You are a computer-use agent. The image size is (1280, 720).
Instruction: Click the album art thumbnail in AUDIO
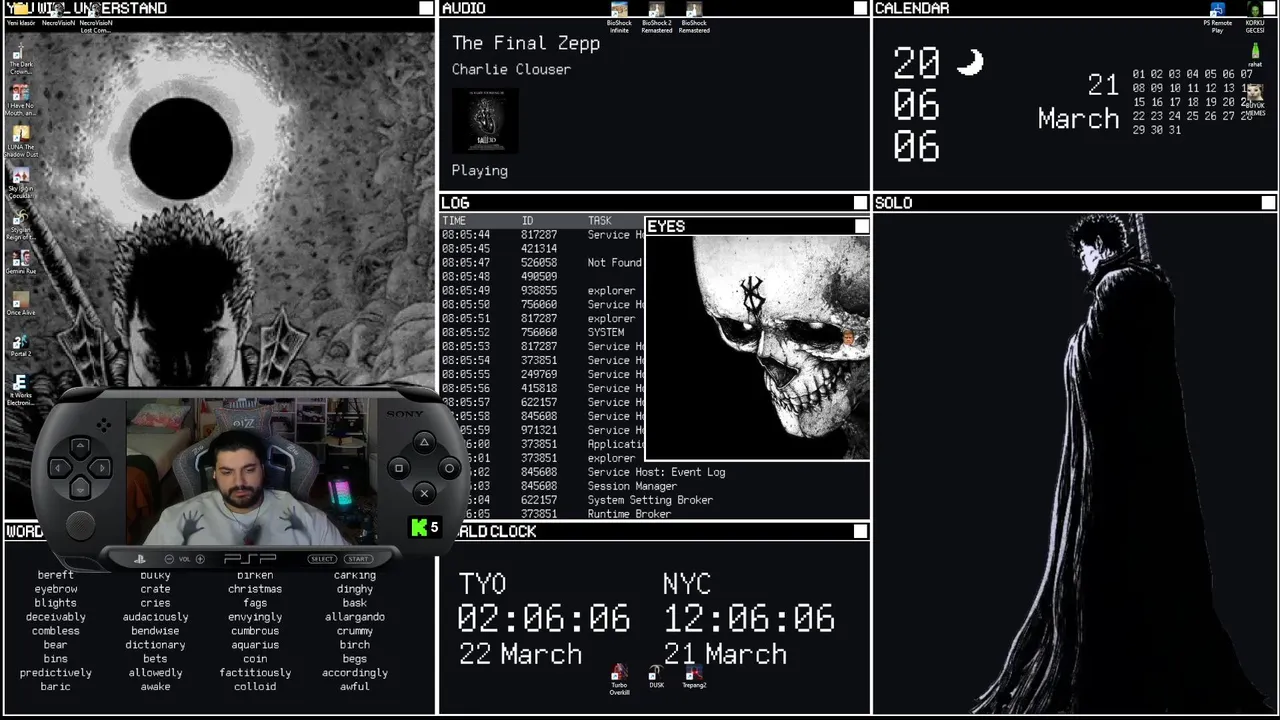[485, 120]
